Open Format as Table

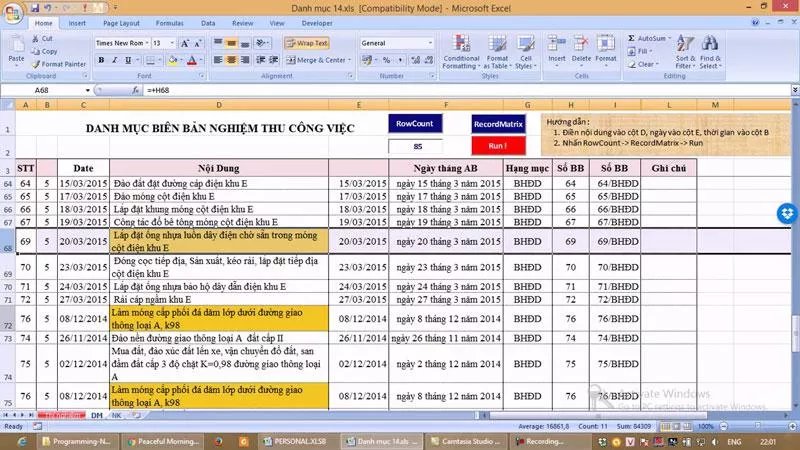497,52
